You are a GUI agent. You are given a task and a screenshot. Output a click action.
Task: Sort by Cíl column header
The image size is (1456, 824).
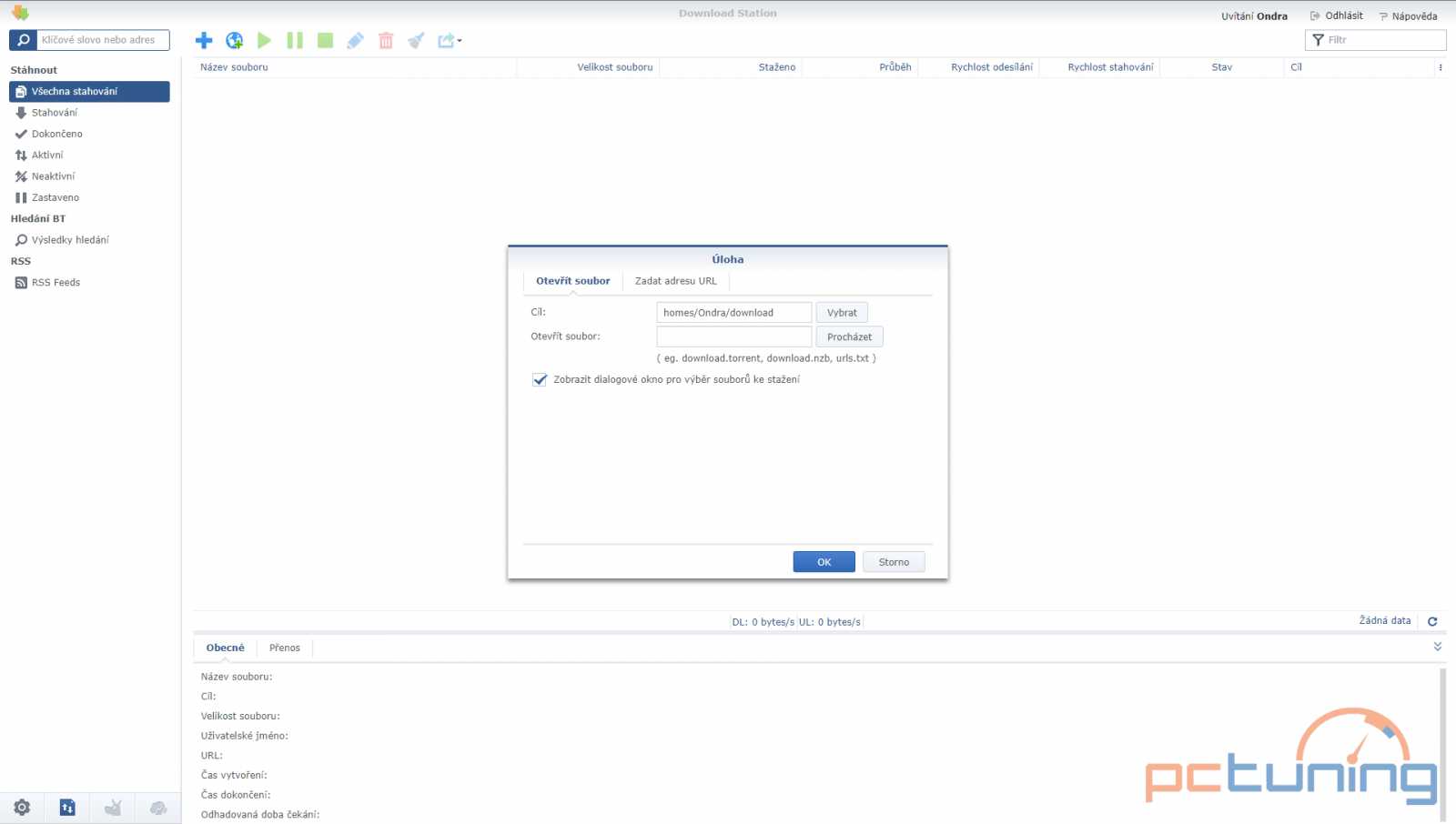click(x=1360, y=67)
